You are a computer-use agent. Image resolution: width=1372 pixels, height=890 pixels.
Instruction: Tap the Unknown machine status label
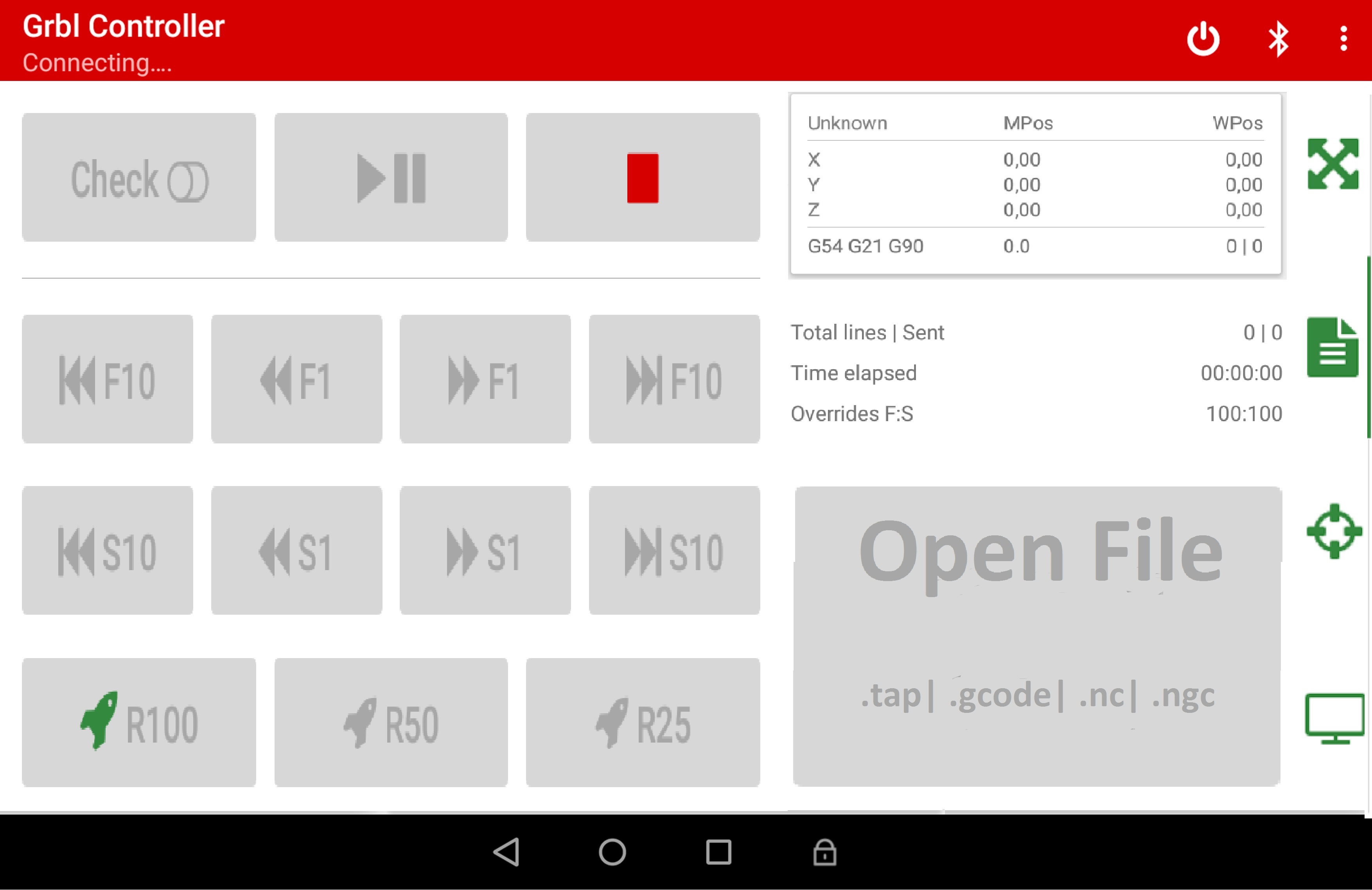[x=848, y=123]
